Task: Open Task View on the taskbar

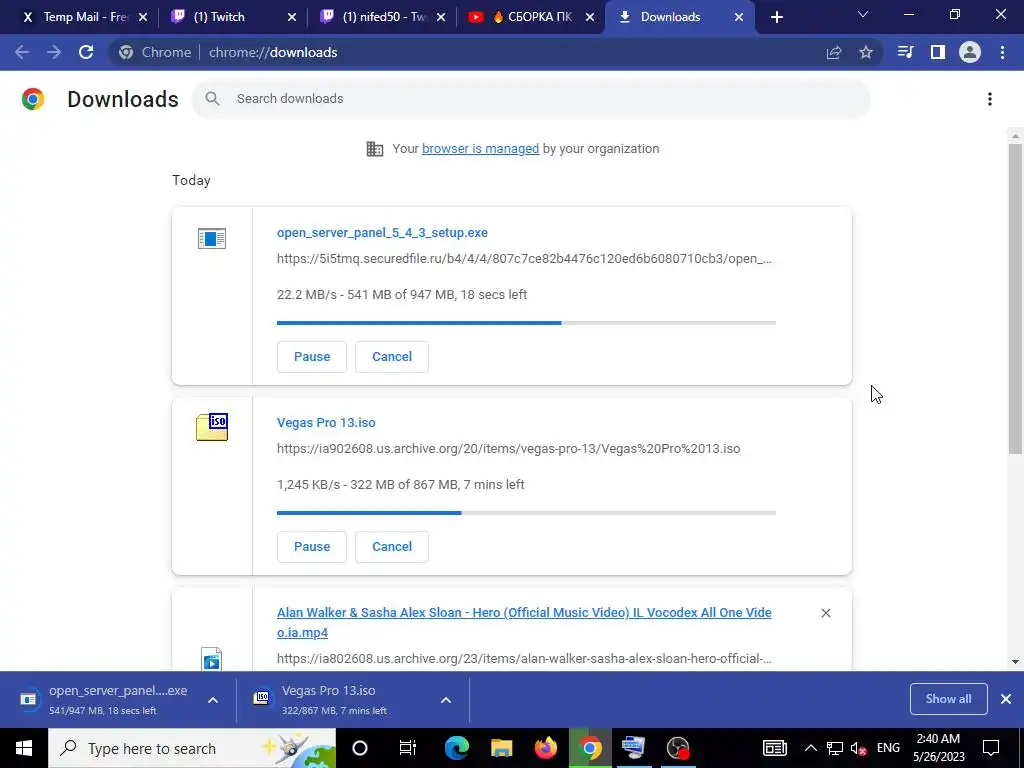Action: pyautogui.click(x=408, y=748)
